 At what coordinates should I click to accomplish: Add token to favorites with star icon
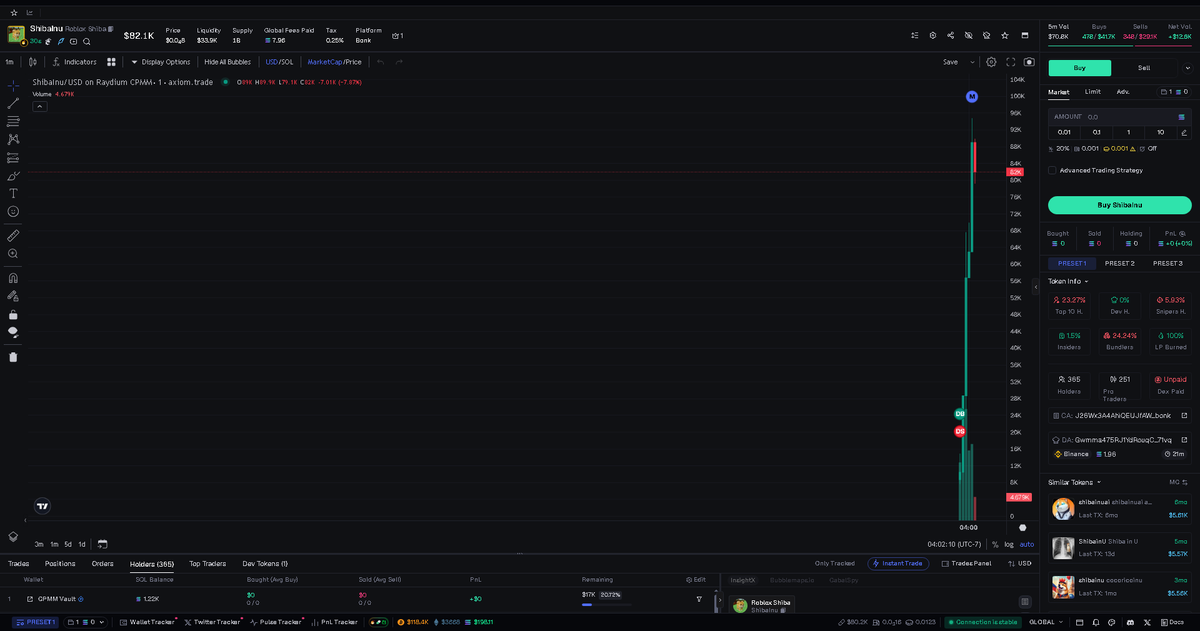pyautogui.click(x=1004, y=35)
